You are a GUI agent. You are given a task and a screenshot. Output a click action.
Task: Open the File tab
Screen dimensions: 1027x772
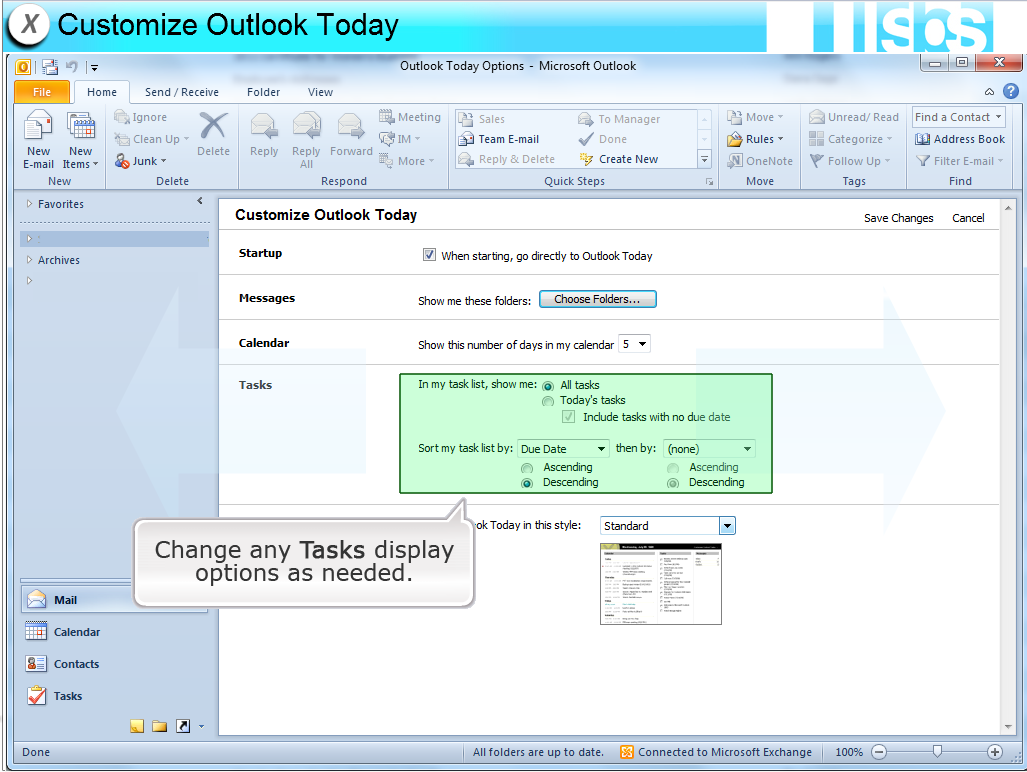42,92
